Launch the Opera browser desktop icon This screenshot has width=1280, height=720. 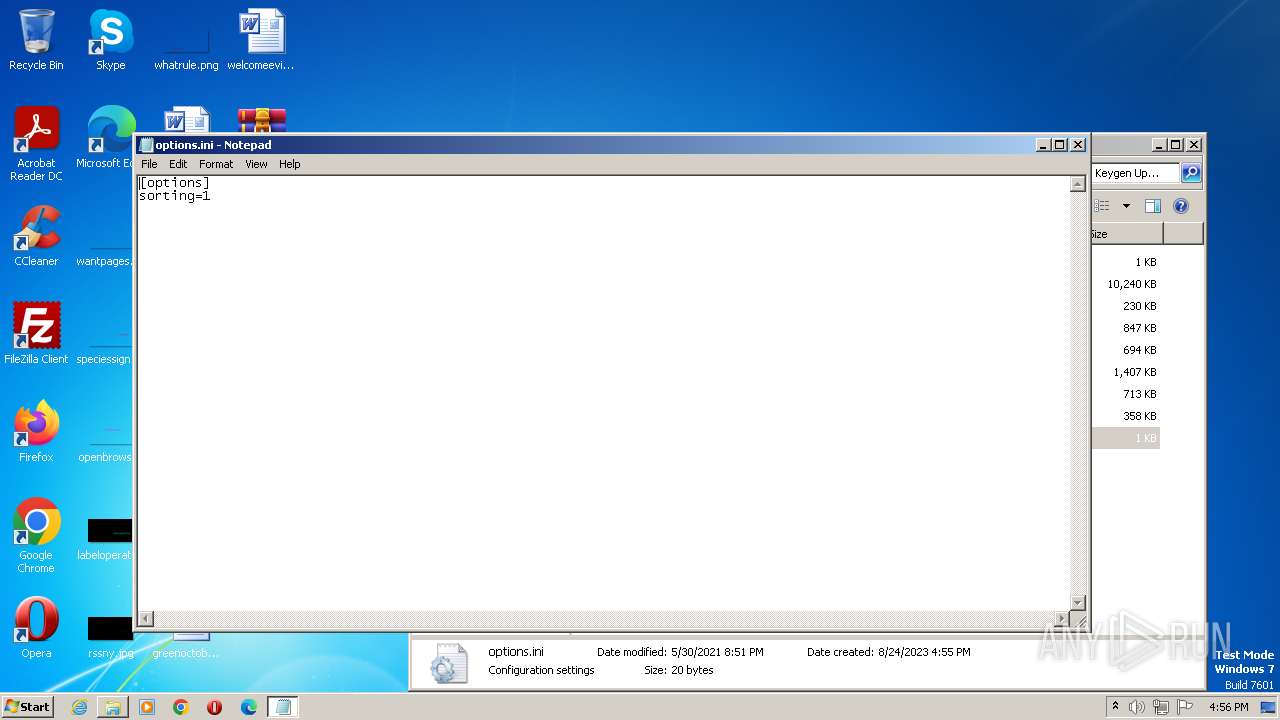click(36, 628)
